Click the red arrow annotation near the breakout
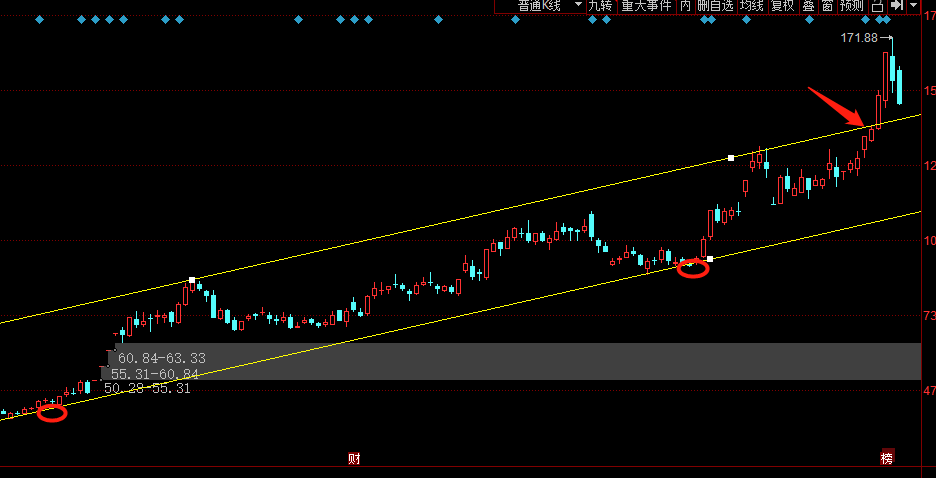936x478 pixels. (x=836, y=106)
